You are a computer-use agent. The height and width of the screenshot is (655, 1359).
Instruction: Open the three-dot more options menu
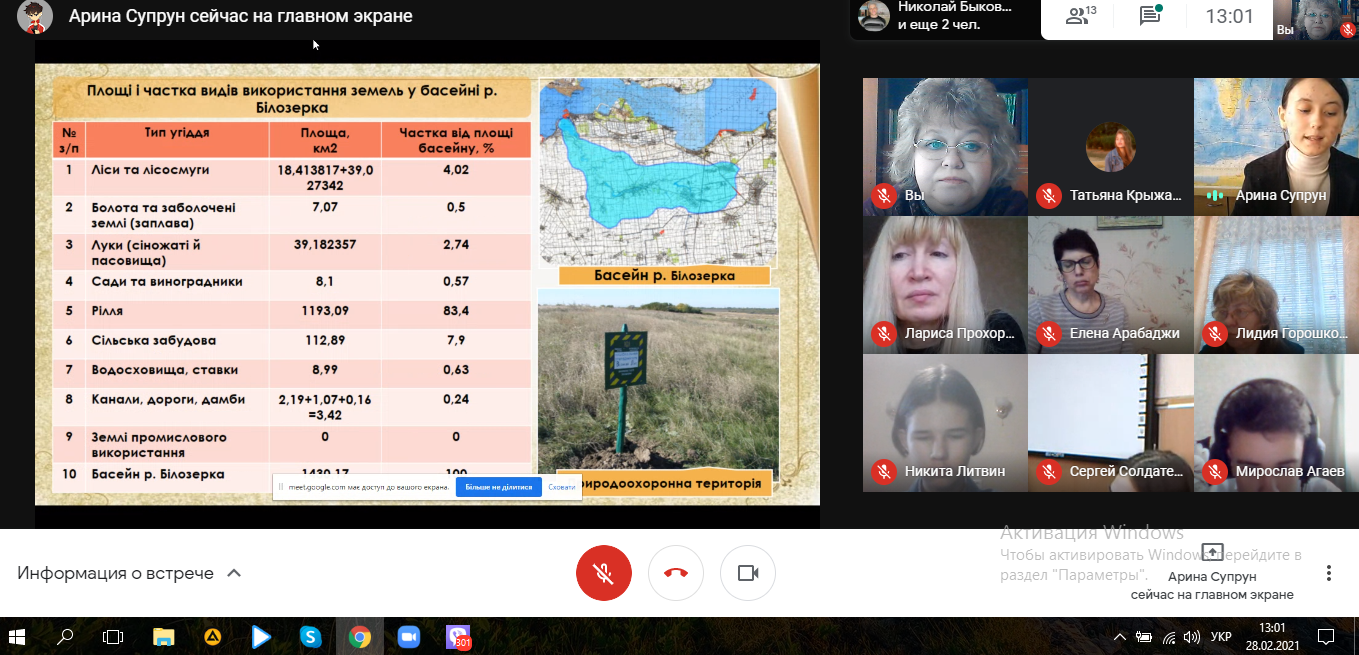(x=1328, y=573)
